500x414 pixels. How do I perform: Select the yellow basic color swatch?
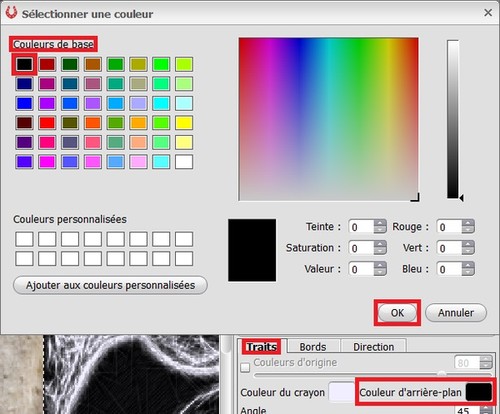point(184,123)
